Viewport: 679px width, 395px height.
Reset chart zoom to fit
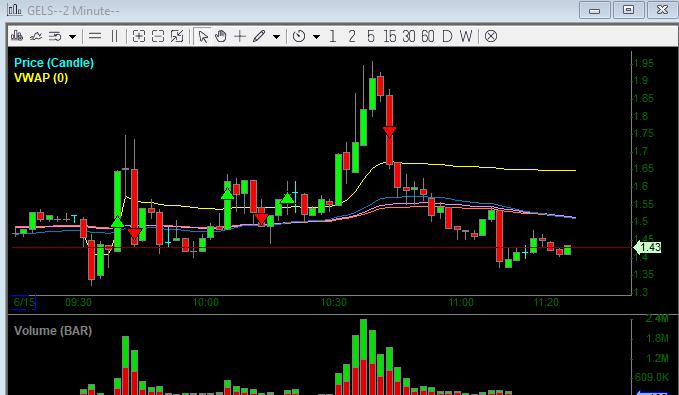[177, 36]
